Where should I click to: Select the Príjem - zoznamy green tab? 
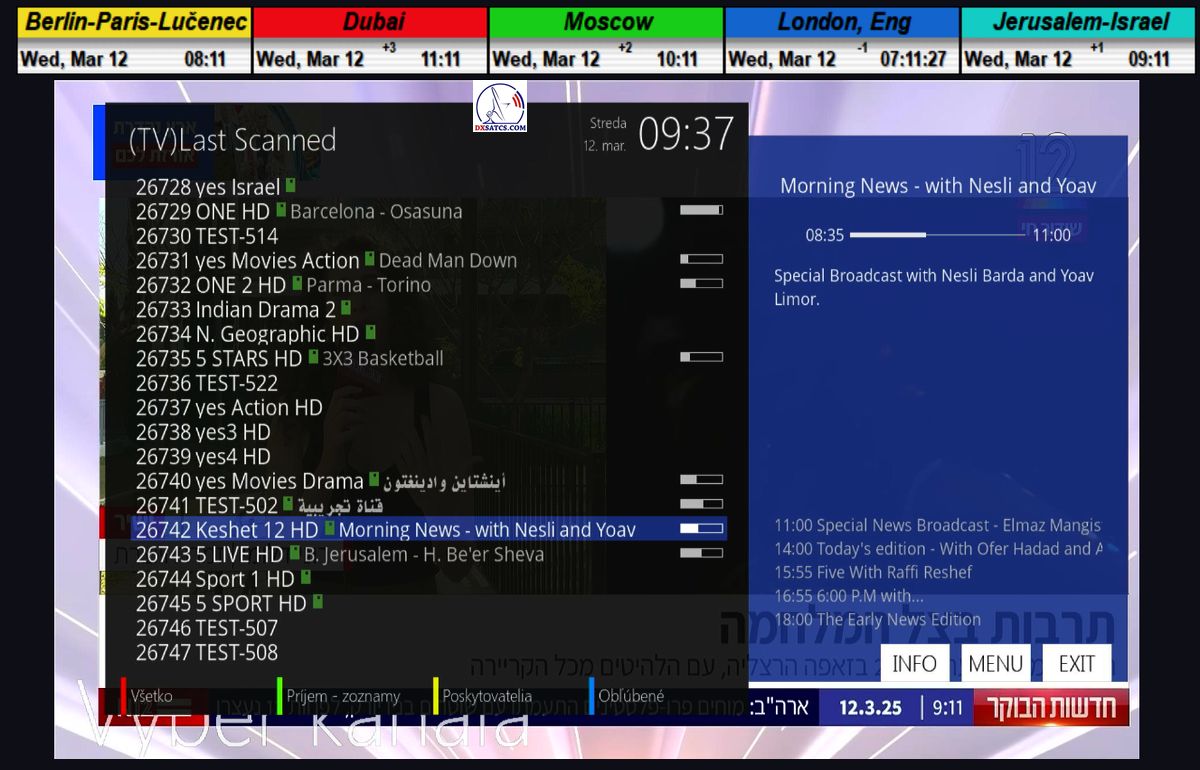point(341,696)
